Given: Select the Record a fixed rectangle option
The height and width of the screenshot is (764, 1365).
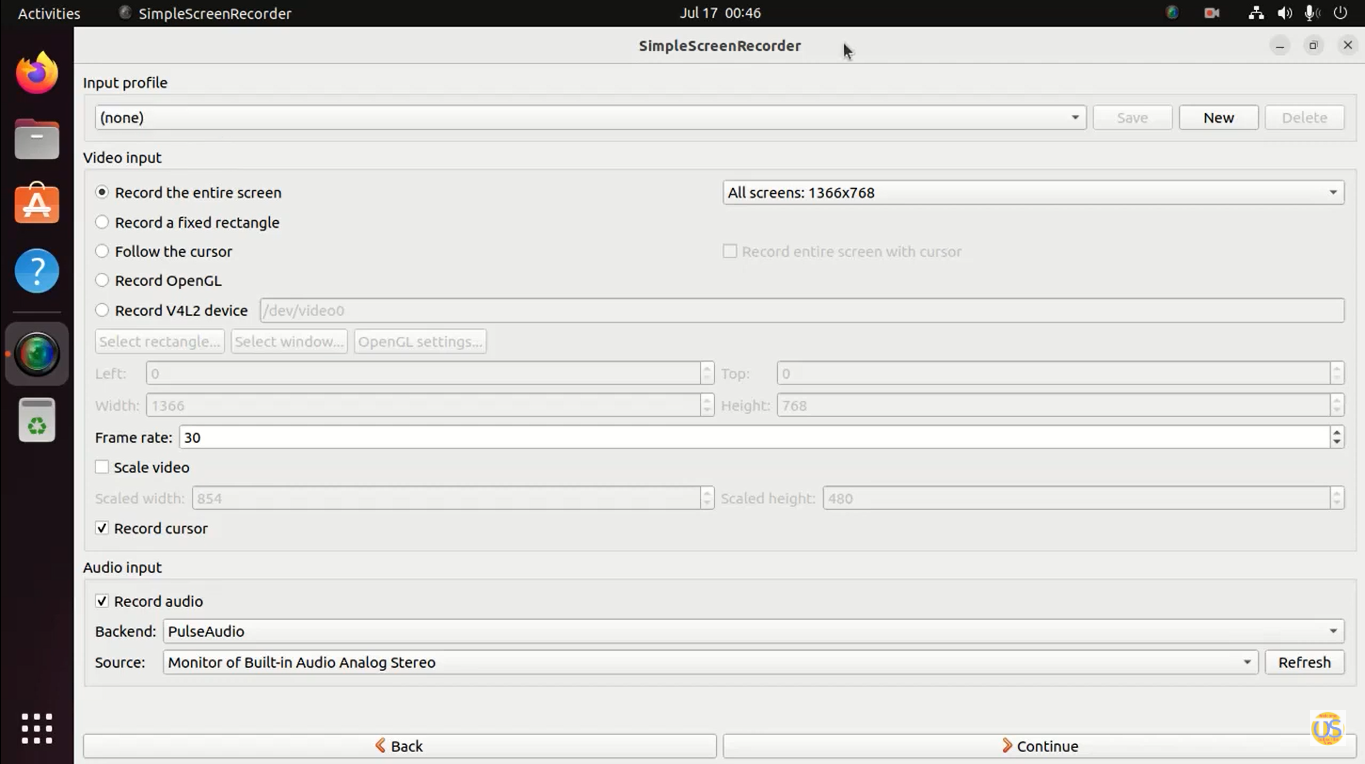Looking at the screenshot, I should tap(101, 222).
